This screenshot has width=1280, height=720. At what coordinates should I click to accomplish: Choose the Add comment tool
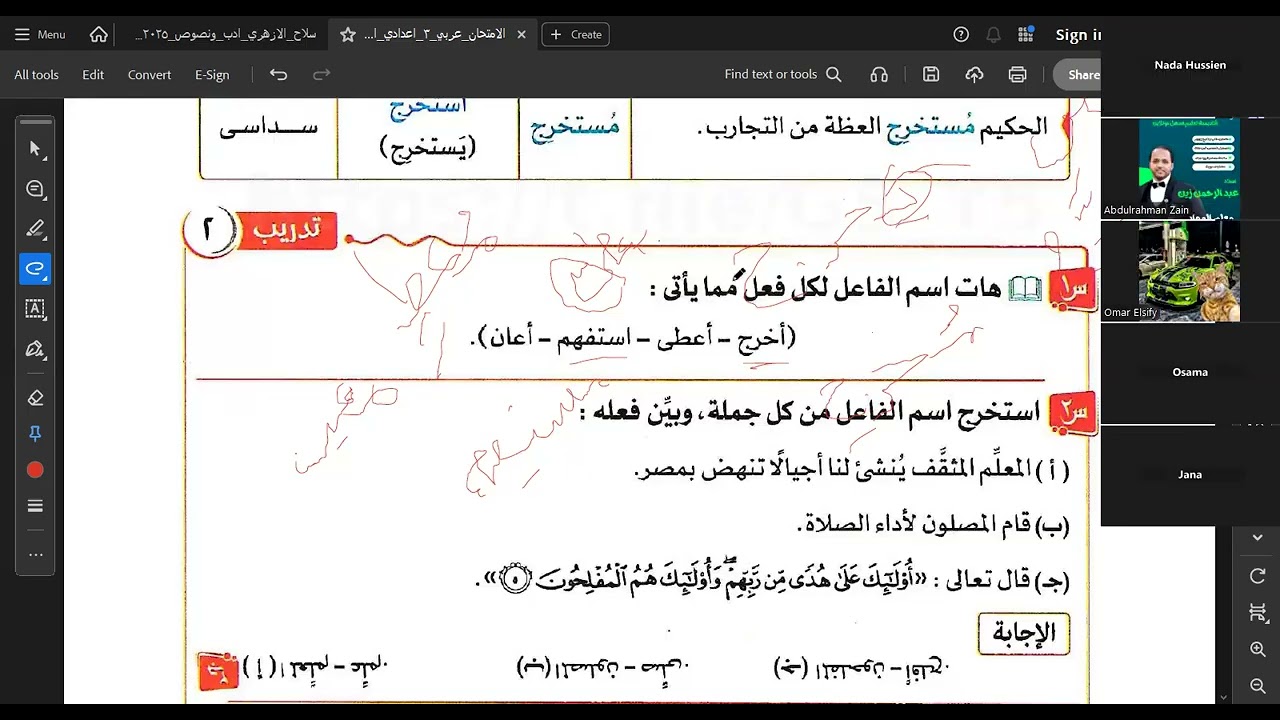(35, 189)
